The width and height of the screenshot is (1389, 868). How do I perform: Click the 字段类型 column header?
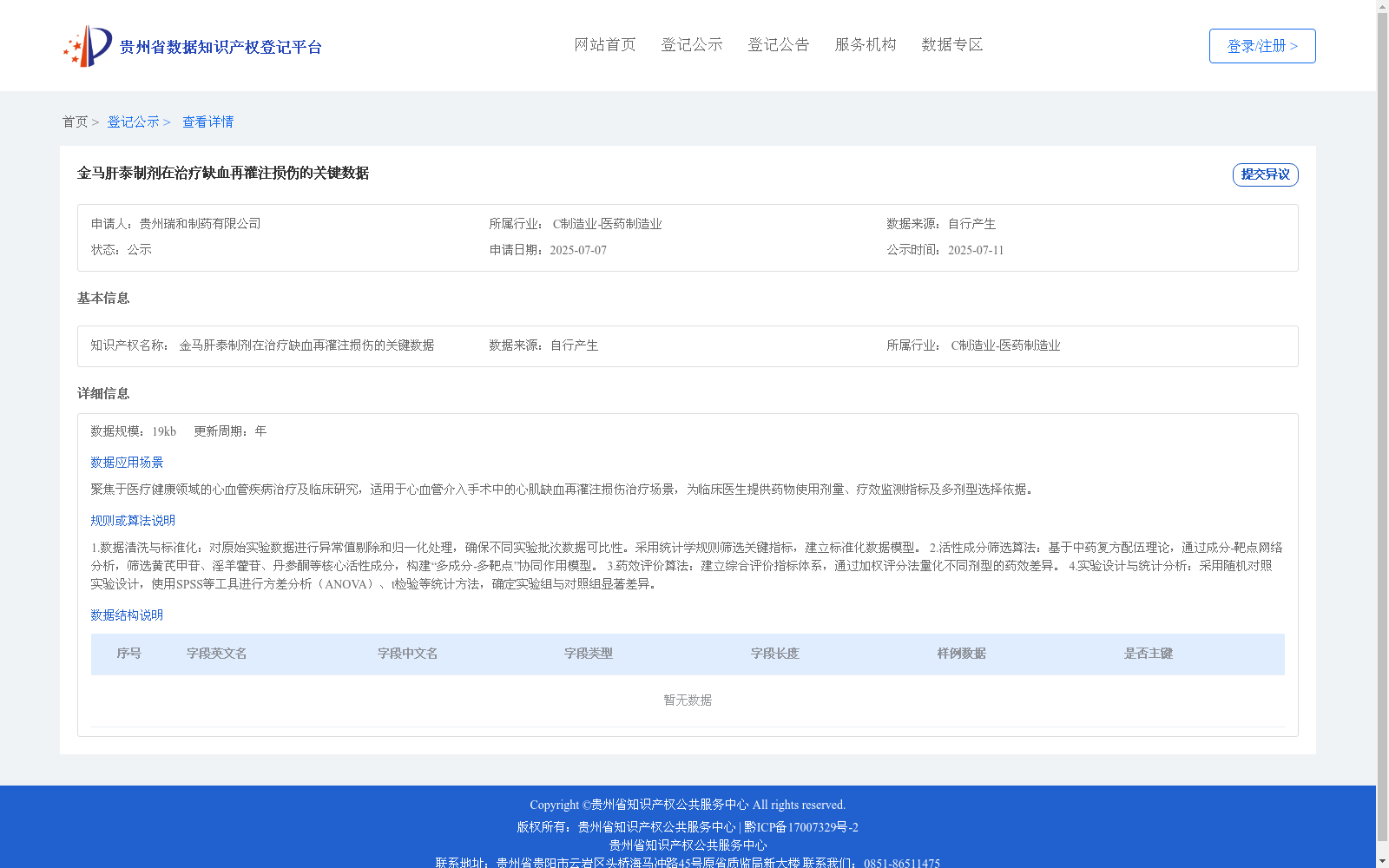click(x=589, y=654)
